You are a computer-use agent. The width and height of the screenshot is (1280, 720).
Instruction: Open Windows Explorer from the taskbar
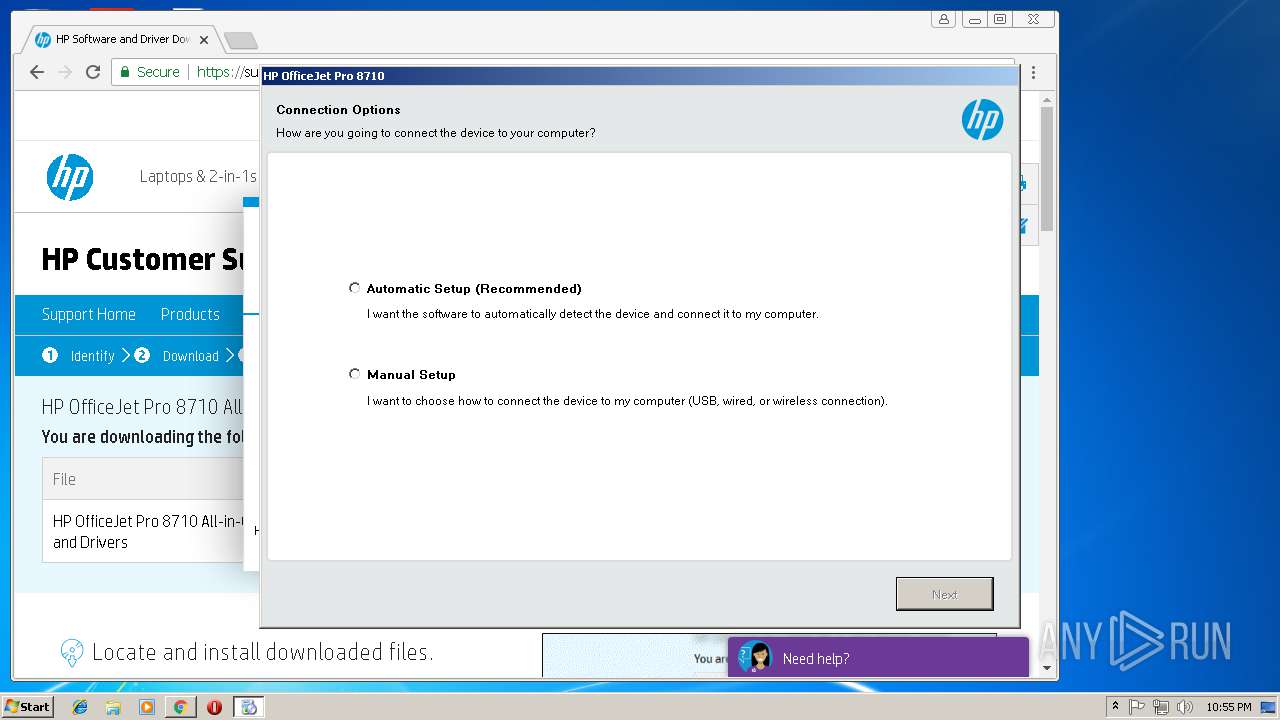tap(113, 707)
